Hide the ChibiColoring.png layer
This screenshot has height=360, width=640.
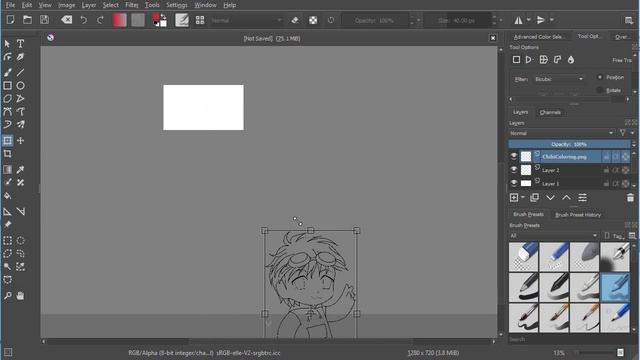point(514,156)
